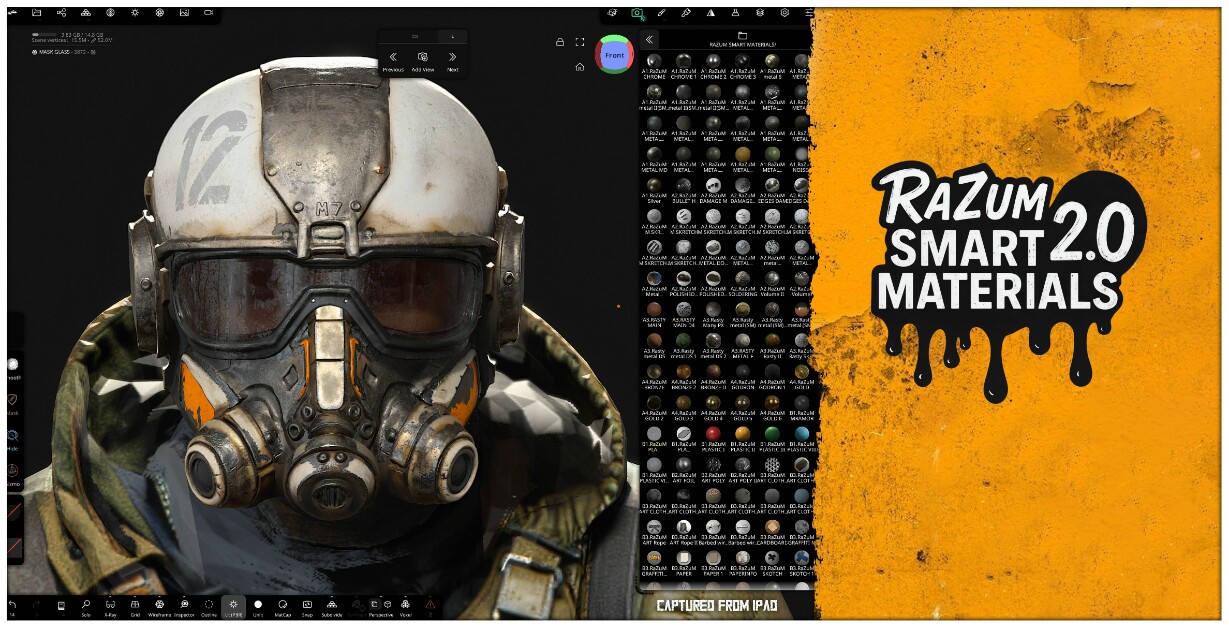
Task: Open the Files menu folder icon
Action: [x=36, y=13]
